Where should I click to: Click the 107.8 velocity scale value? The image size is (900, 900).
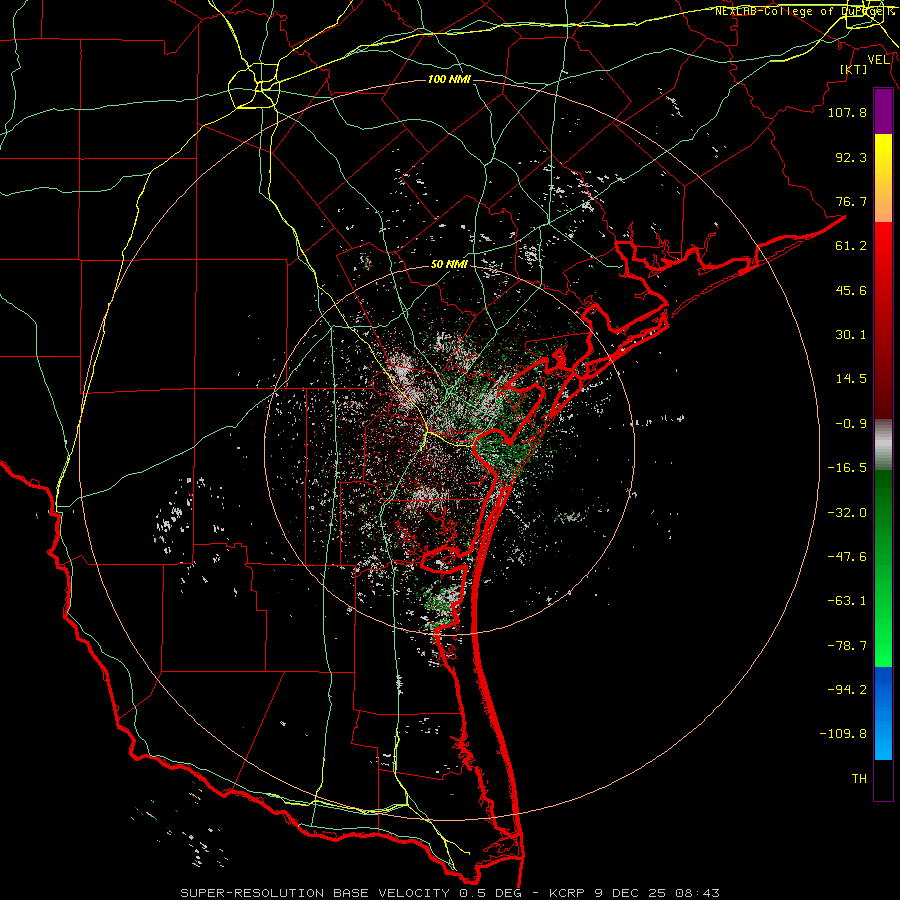tap(847, 112)
